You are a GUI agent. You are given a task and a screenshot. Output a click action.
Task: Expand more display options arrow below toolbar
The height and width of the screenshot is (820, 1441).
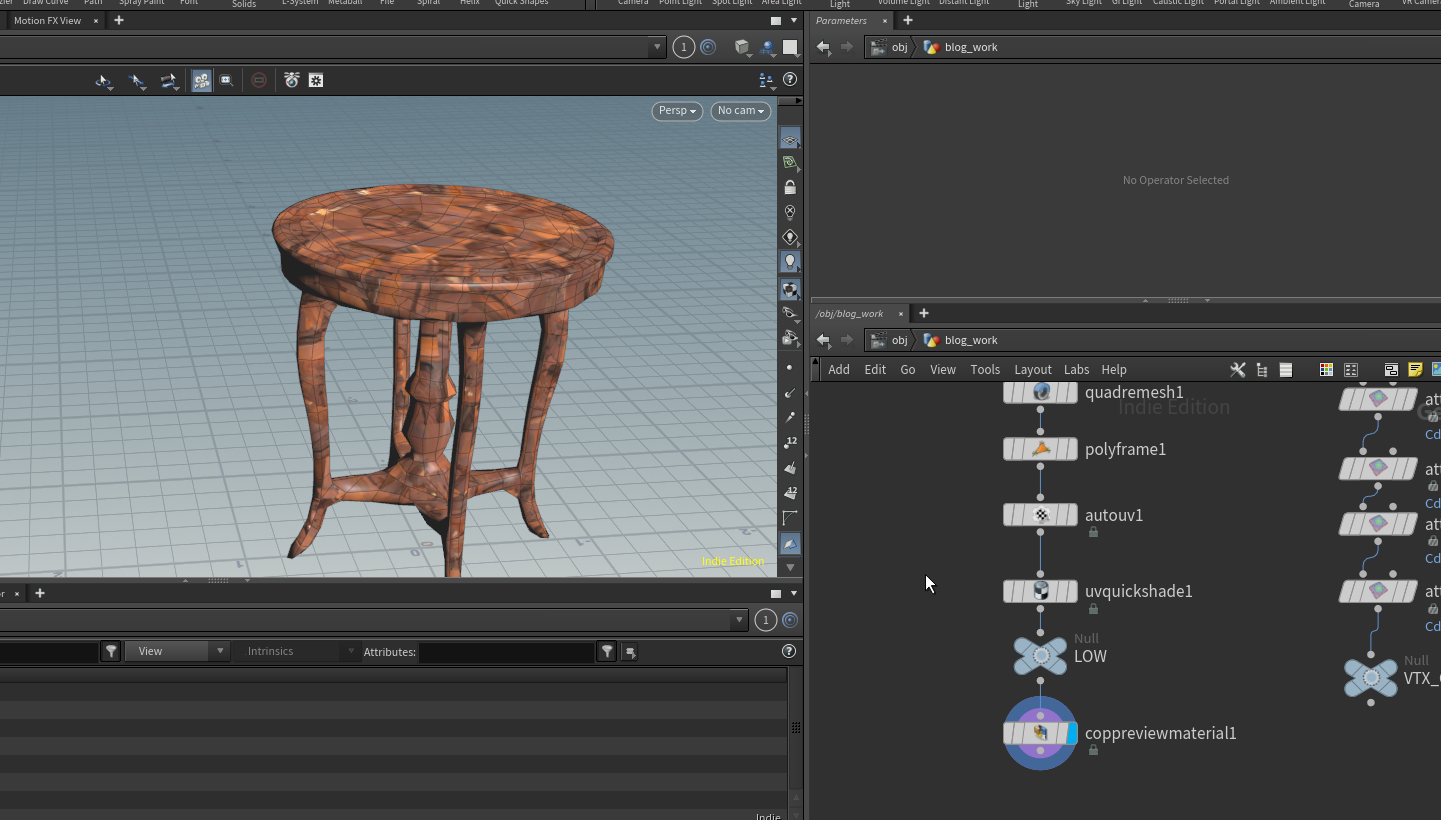tap(790, 567)
